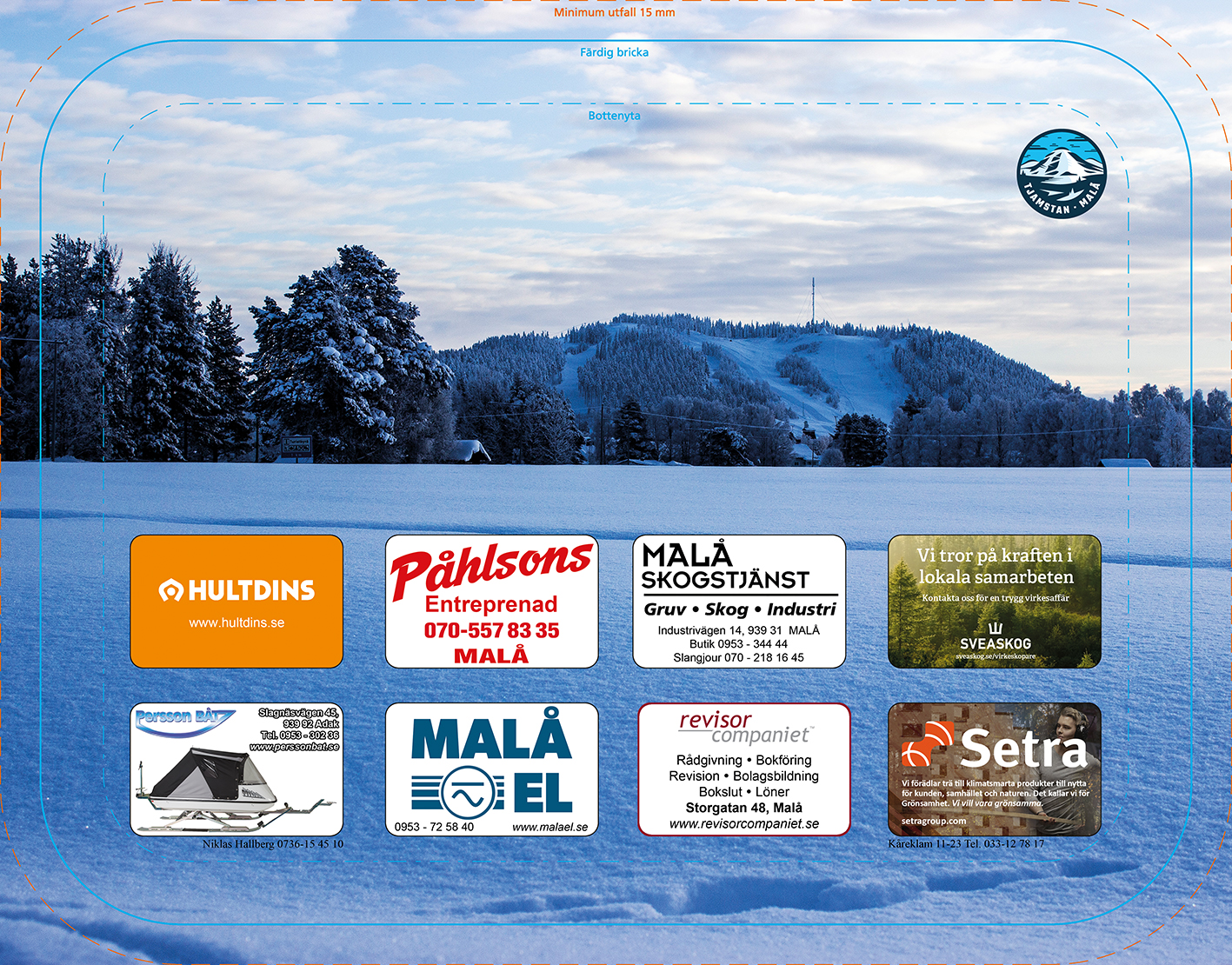Click the Kåreklam 11-23 Tel. 033-12 78 17 credit
The image size is (1232, 965).
(x=966, y=844)
